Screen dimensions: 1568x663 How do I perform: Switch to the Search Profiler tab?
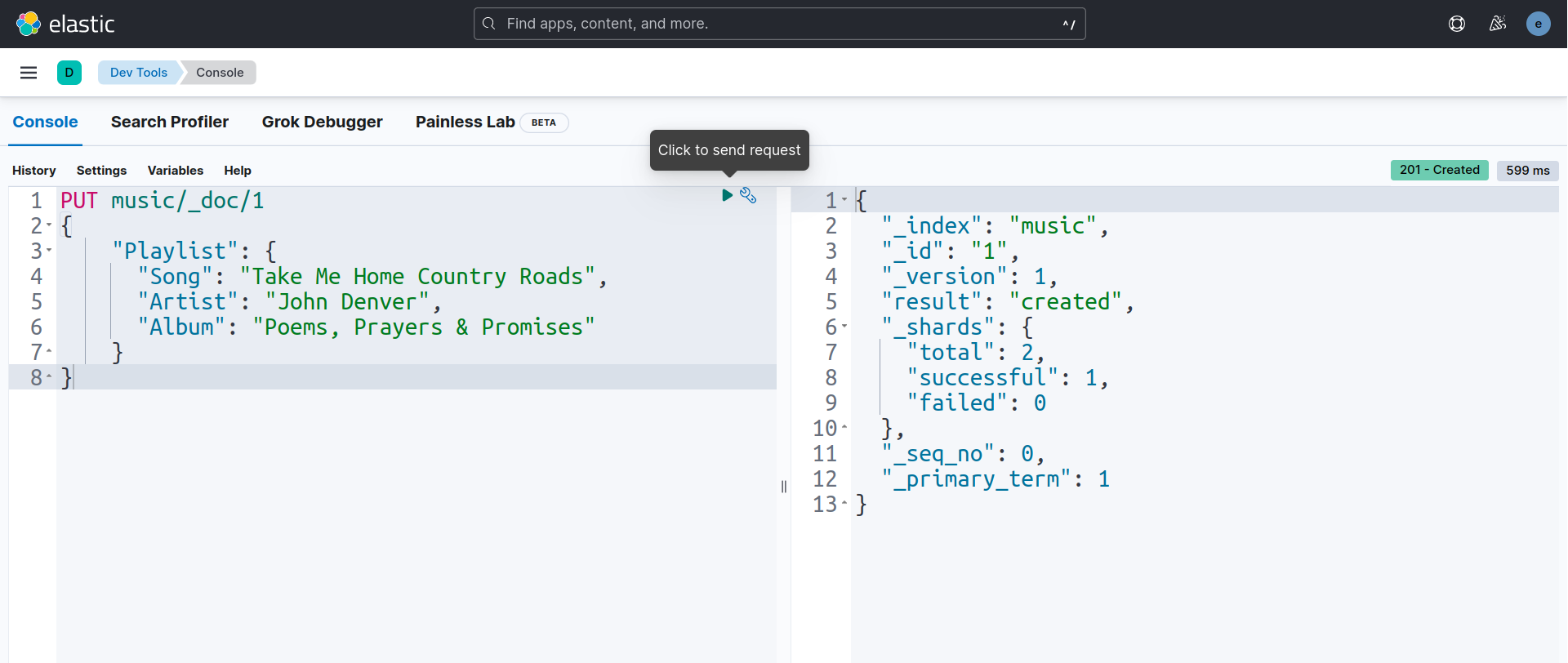tap(170, 122)
